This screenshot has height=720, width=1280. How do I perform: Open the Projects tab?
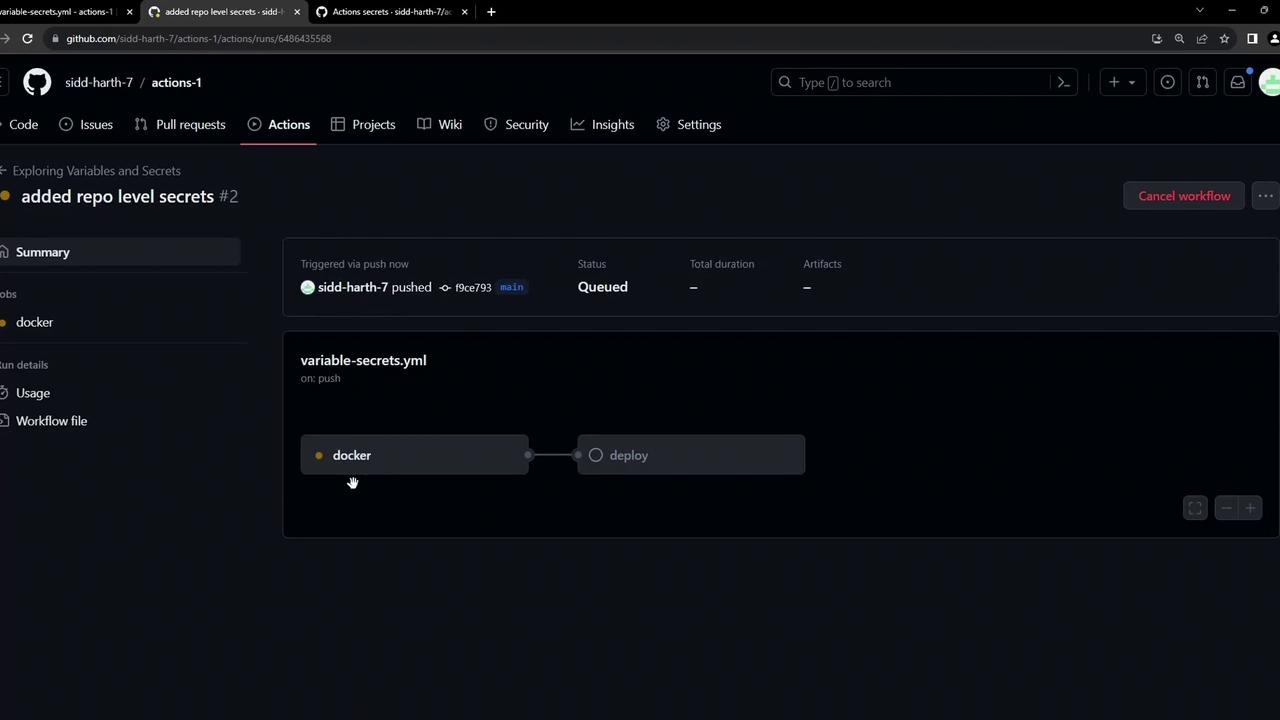363,125
